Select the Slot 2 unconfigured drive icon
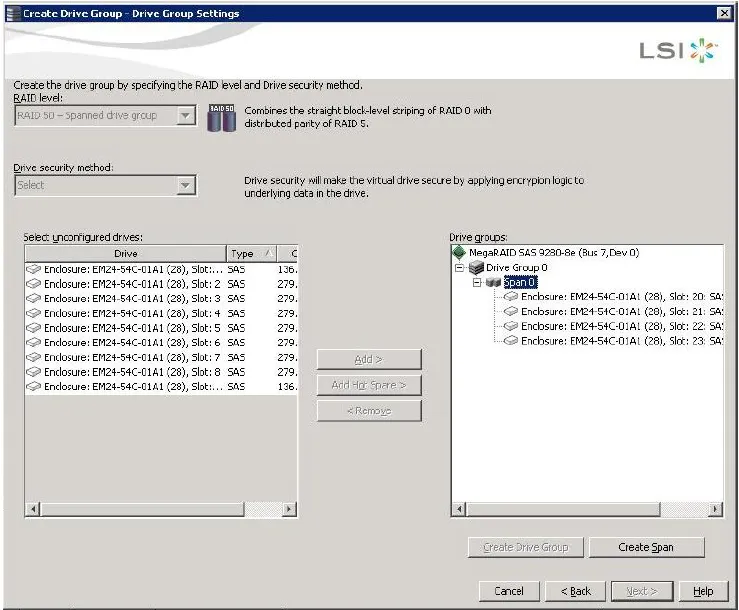 pyautogui.click(x=33, y=284)
